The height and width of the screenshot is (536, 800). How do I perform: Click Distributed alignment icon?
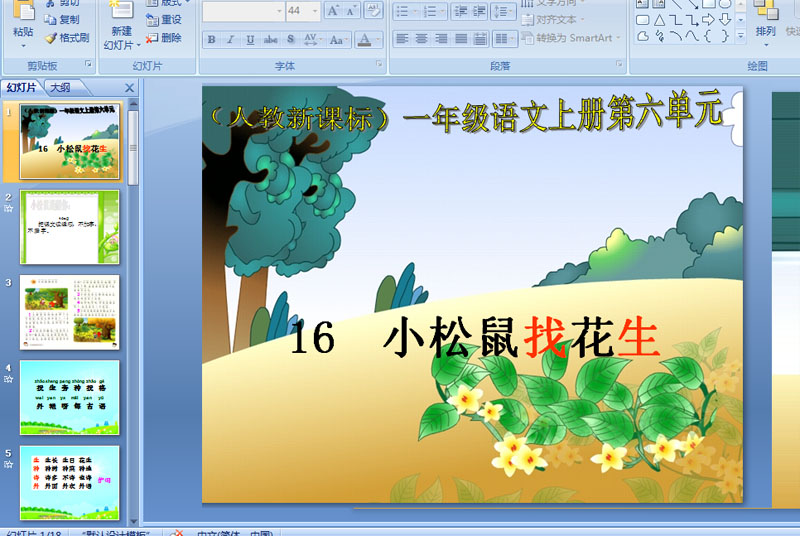pyautogui.click(x=480, y=39)
